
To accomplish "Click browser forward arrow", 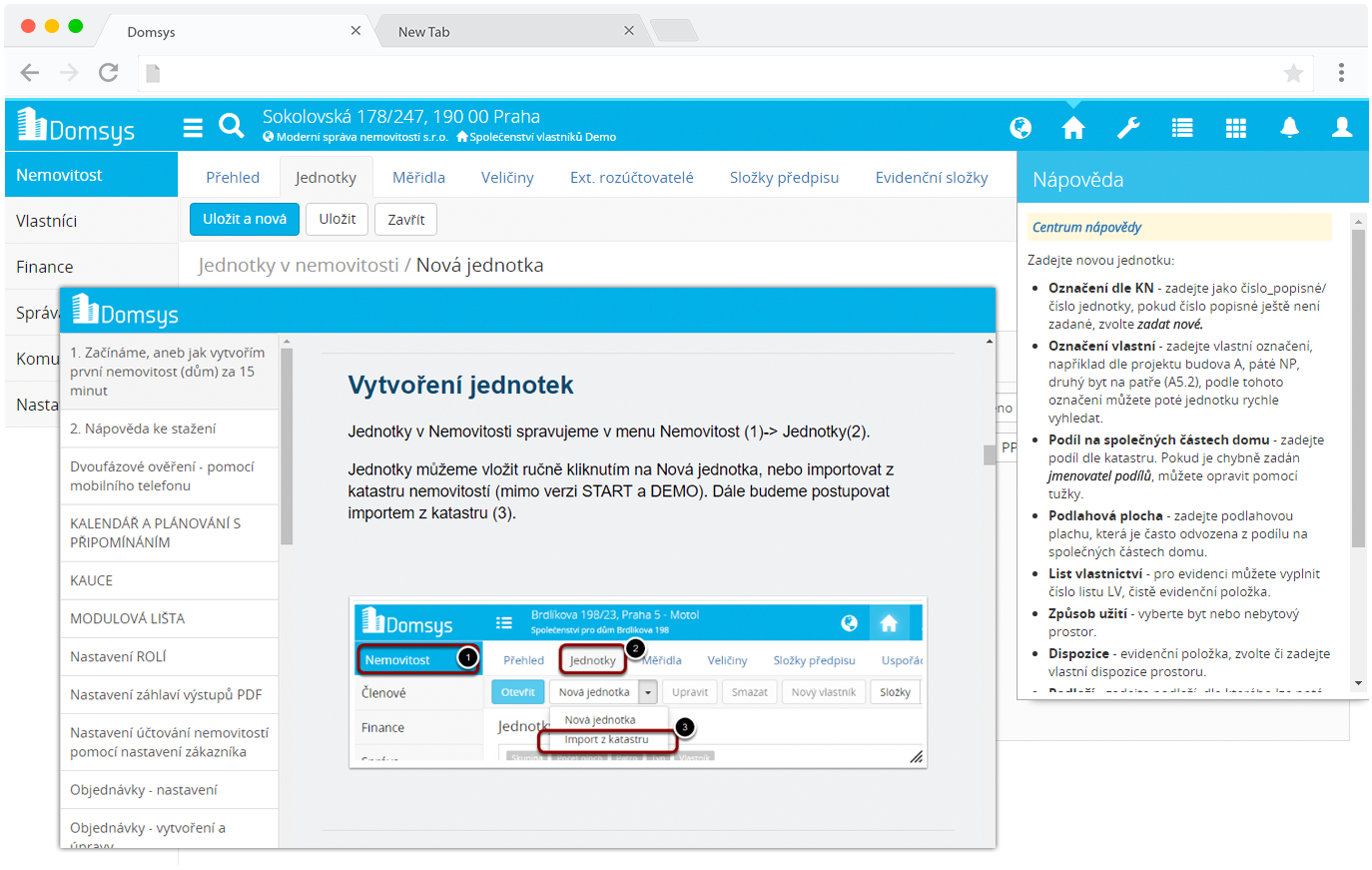I will (x=69, y=72).
